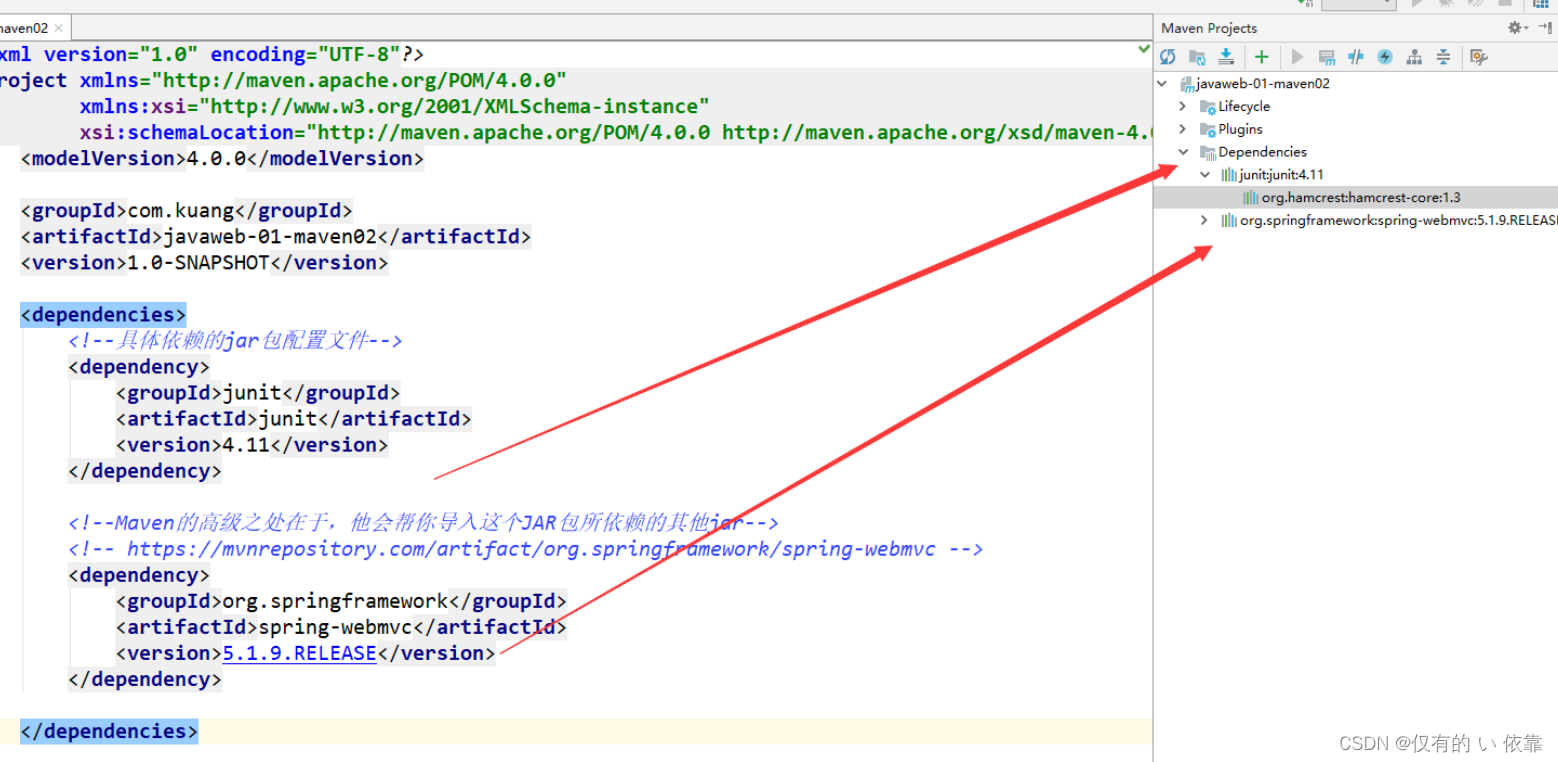The width and height of the screenshot is (1558, 762).
Task: Toggle Skip Tests mode lightning icon
Action: tap(1385, 58)
